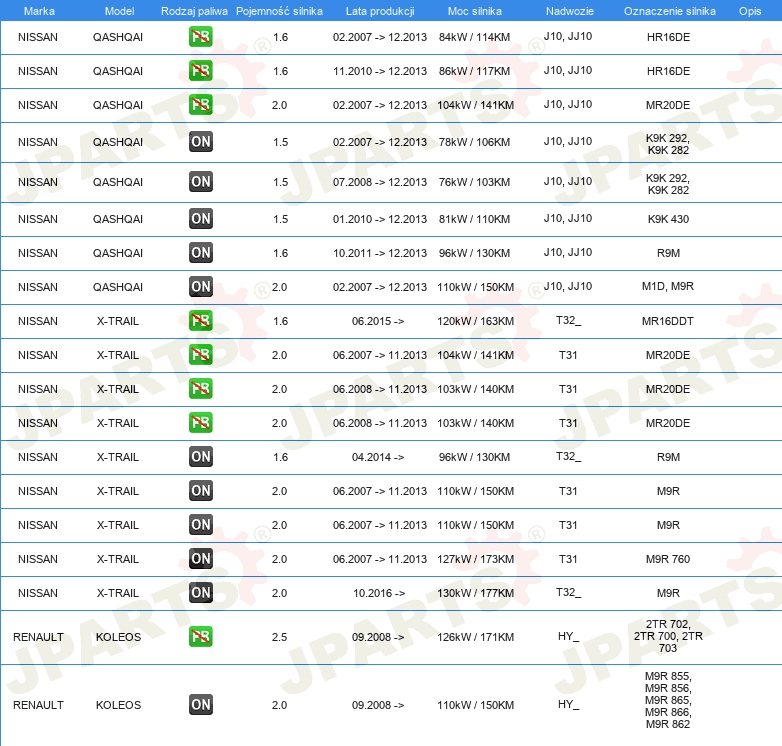
Task: Click diesel ON icon in 76kW / 103KM row
Action: click(x=200, y=182)
